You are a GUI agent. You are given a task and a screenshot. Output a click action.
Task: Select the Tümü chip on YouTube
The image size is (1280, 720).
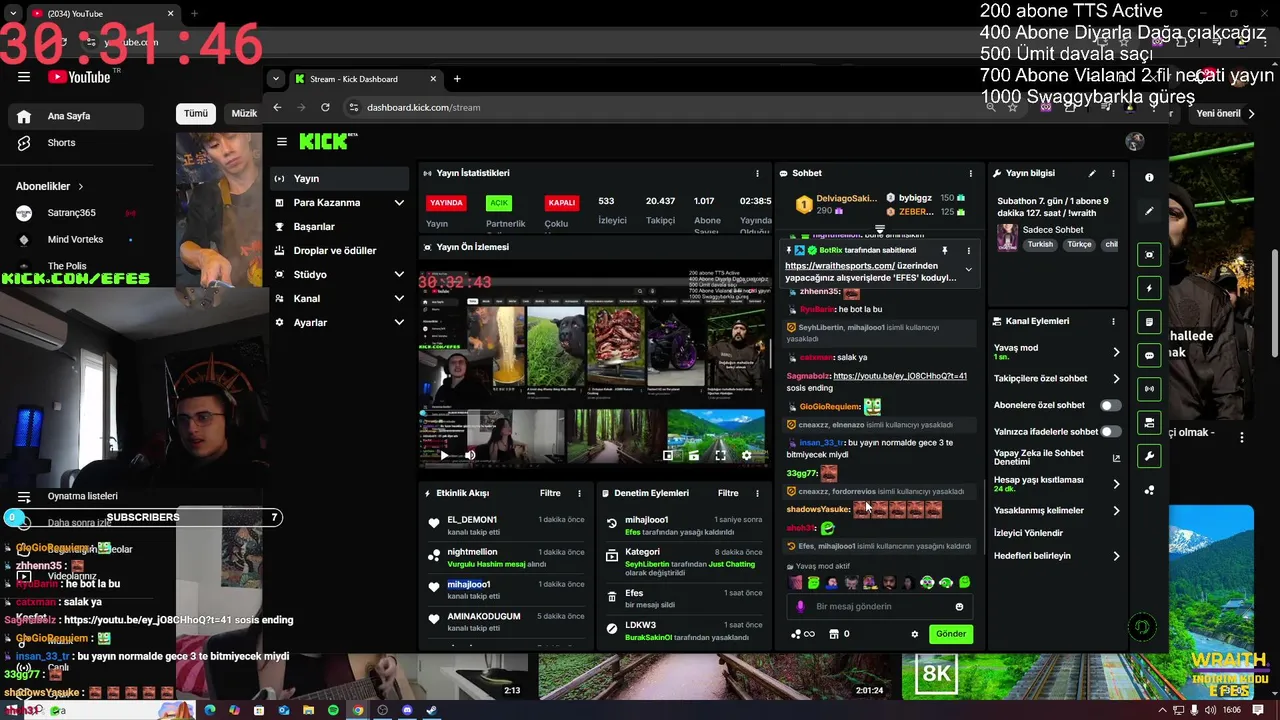196,114
